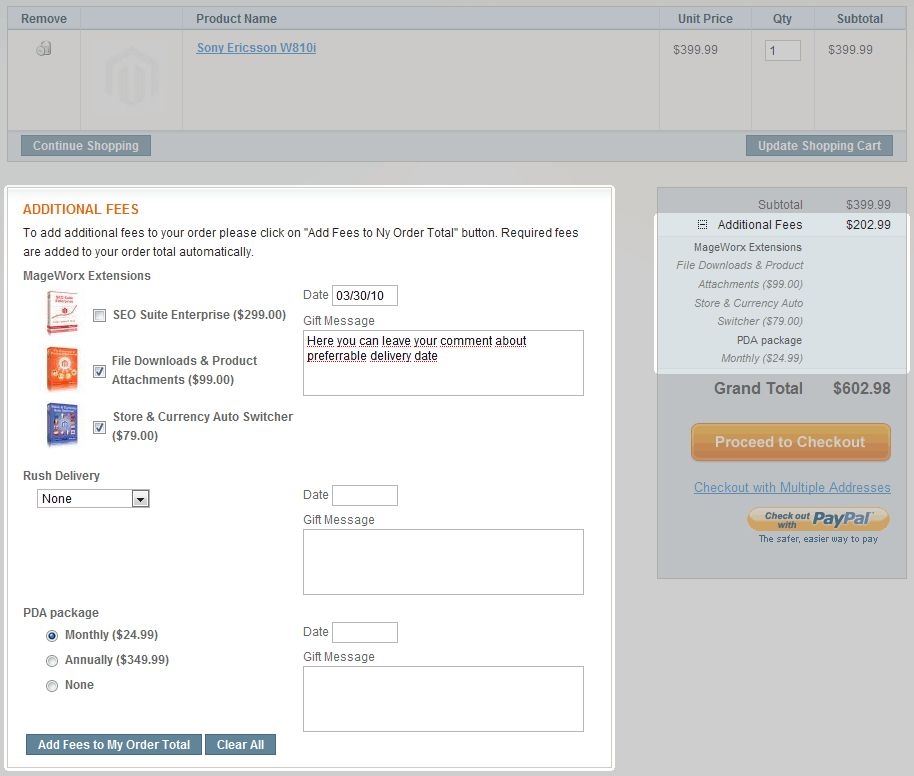Enable the SEO Suite Enterprise checkbox
The height and width of the screenshot is (776, 914).
pyautogui.click(x=100, y=315)
